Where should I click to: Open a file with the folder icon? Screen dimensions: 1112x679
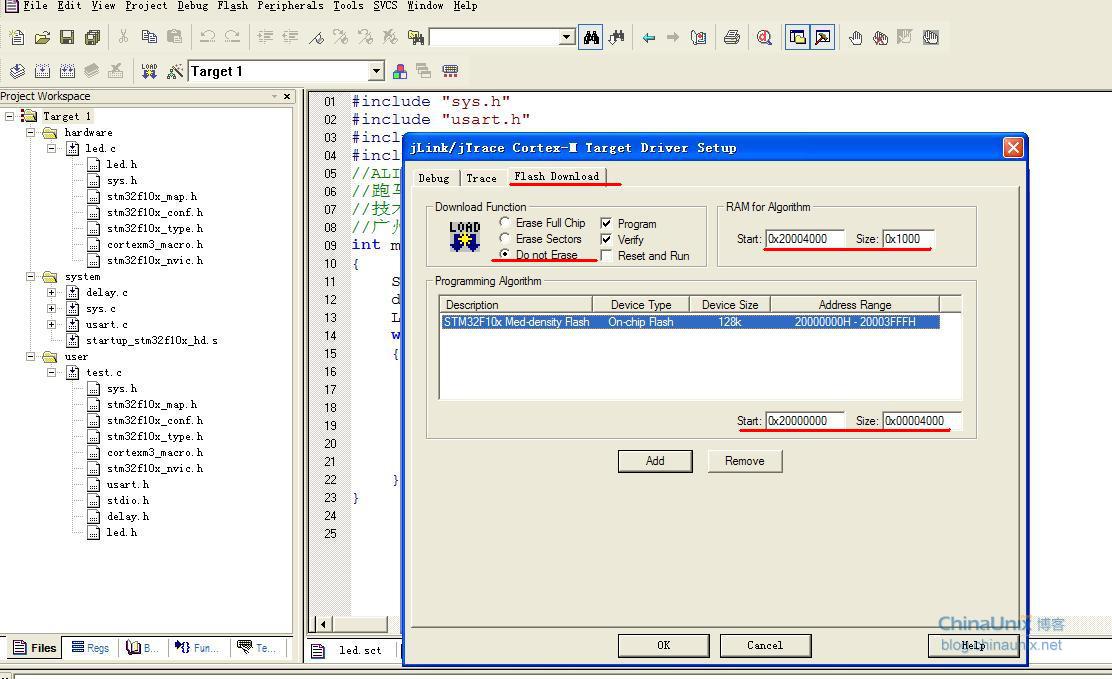coord(42,37)
